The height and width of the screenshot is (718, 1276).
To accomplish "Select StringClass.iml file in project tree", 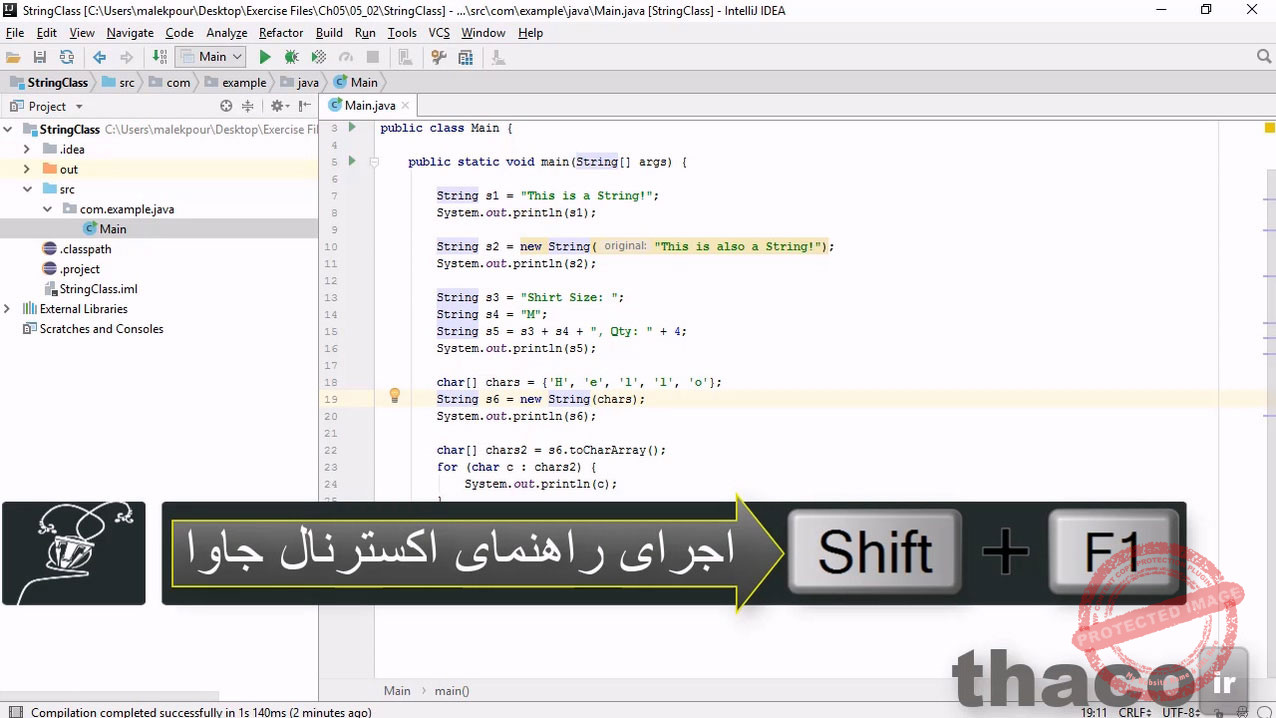I will (x=98, y=289).
